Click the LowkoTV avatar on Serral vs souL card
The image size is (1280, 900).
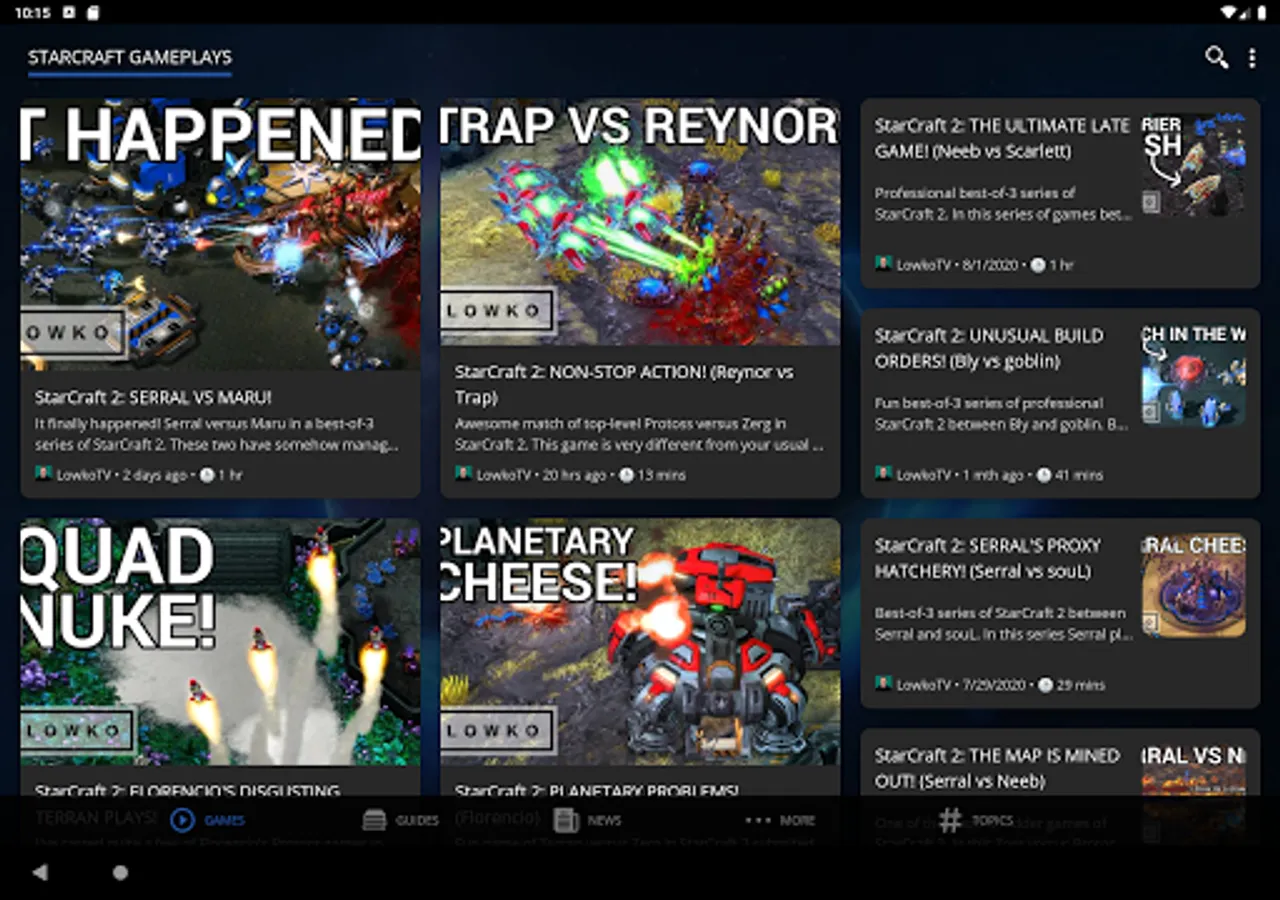[x=883, y=684]
